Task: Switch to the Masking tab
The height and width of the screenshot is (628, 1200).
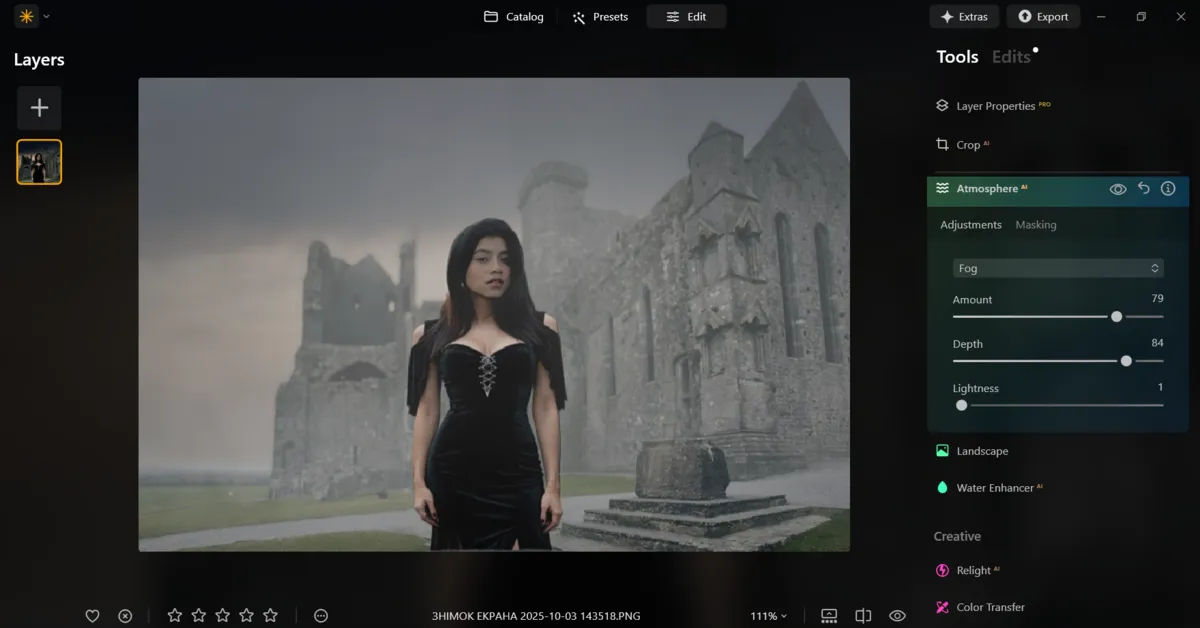Action: [1035, 224]
